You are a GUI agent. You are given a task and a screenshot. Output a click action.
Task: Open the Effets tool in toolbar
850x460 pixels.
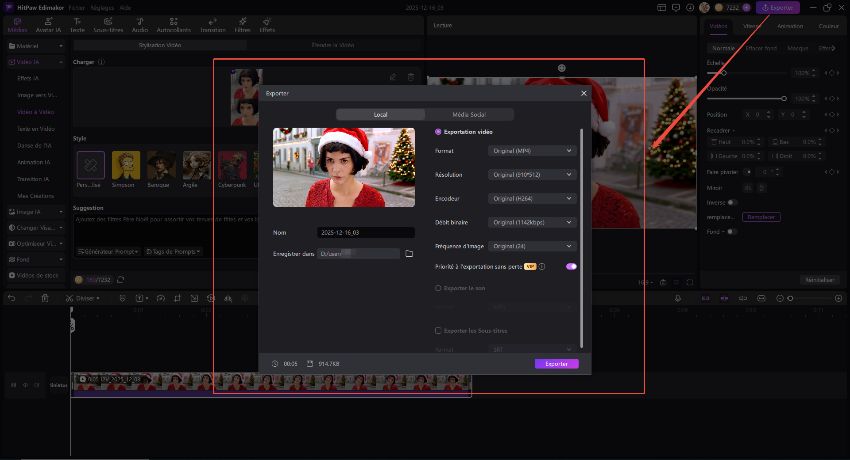coord(267,25)
